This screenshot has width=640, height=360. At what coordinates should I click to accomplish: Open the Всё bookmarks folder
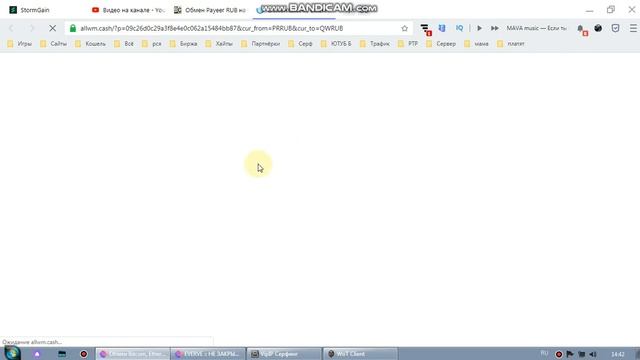pyautogui.click(x=124, y=44)
